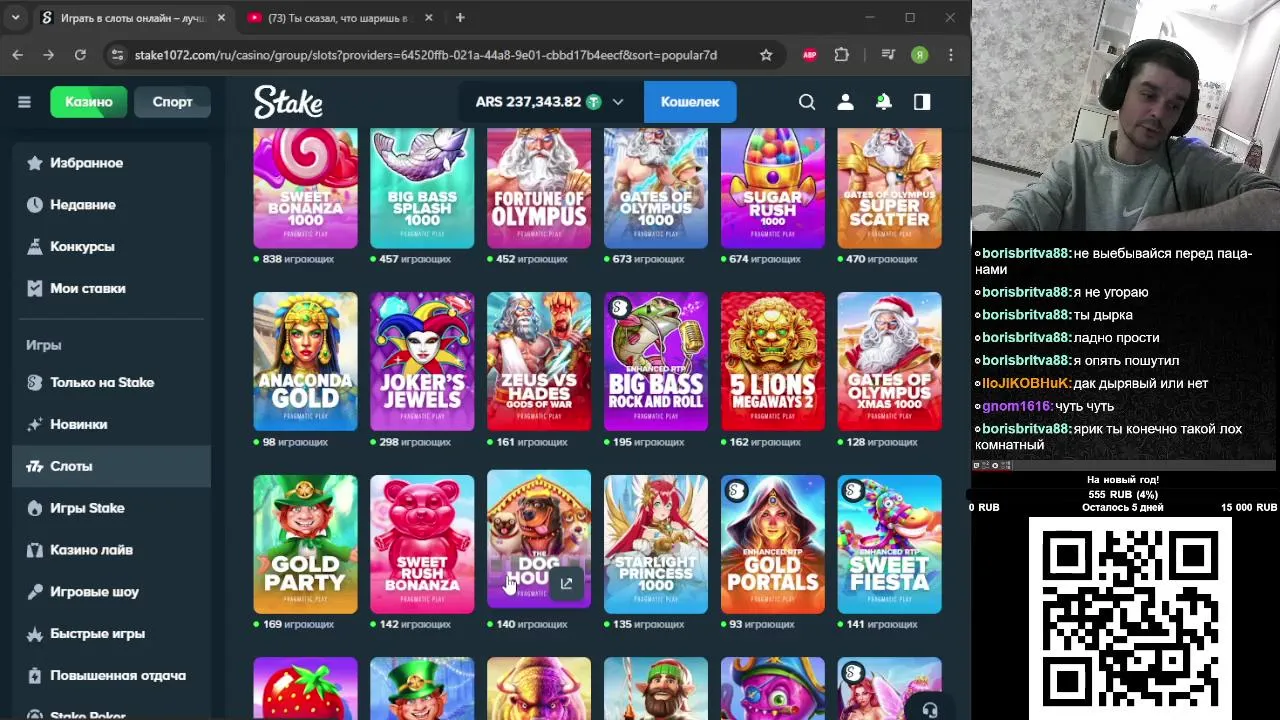Toggle the side panel icon in header
Image resolution: width=1280 pixels, height=720 pixels.
922,102
